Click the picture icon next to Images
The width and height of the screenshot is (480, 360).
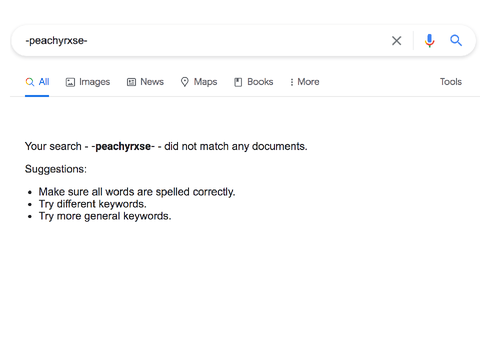pos(70,82)
